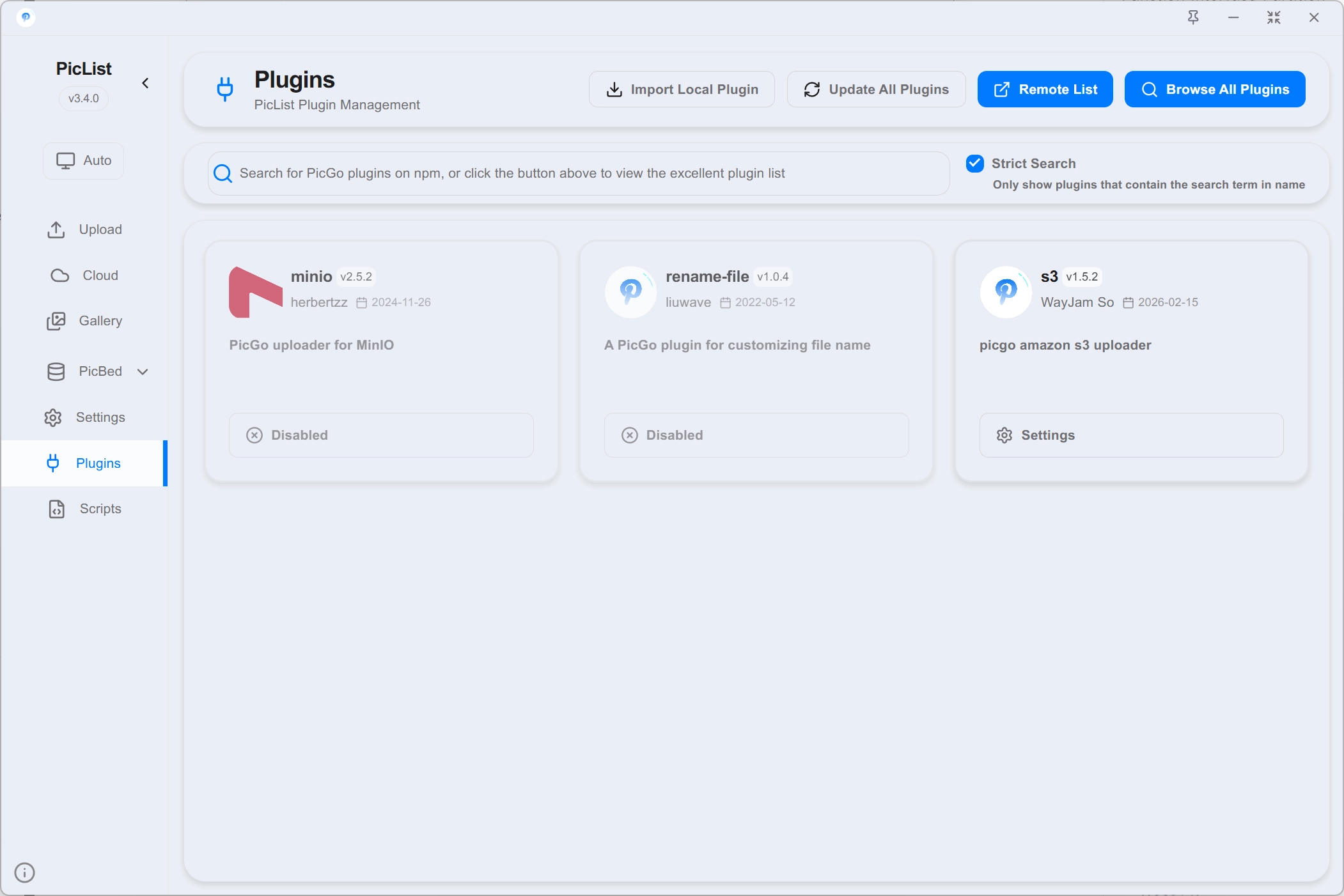Click the Disabled button on minio card
The width and height of the screenshot is (1344, 896).
point(381,435)
